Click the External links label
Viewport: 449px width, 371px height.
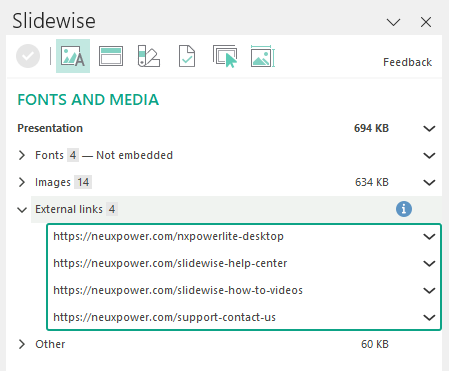pyautogui.click(x=69, y=209)
